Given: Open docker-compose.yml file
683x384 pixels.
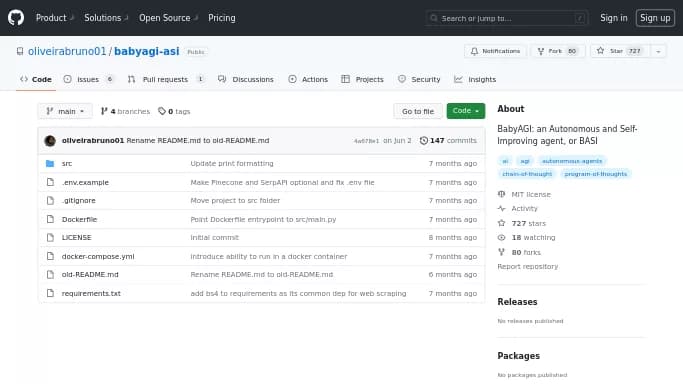Looking at the screenshot, I should point(98,256).
